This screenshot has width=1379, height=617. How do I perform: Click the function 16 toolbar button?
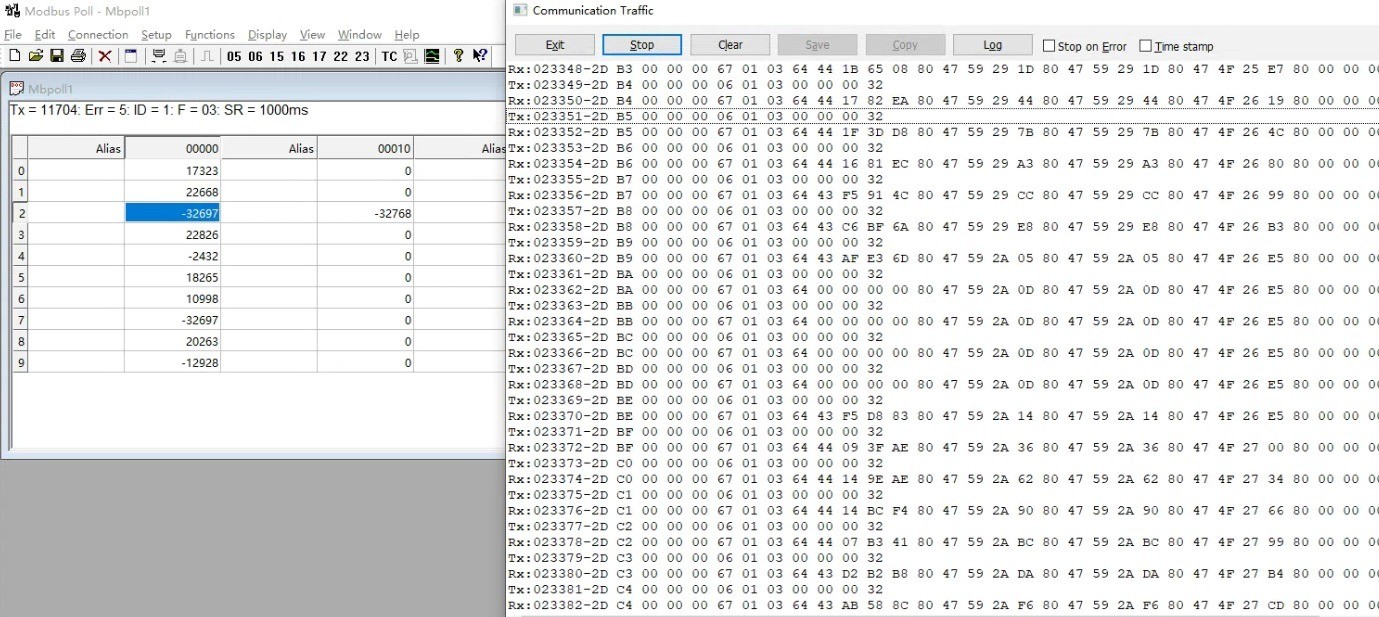tap(298, 56)
